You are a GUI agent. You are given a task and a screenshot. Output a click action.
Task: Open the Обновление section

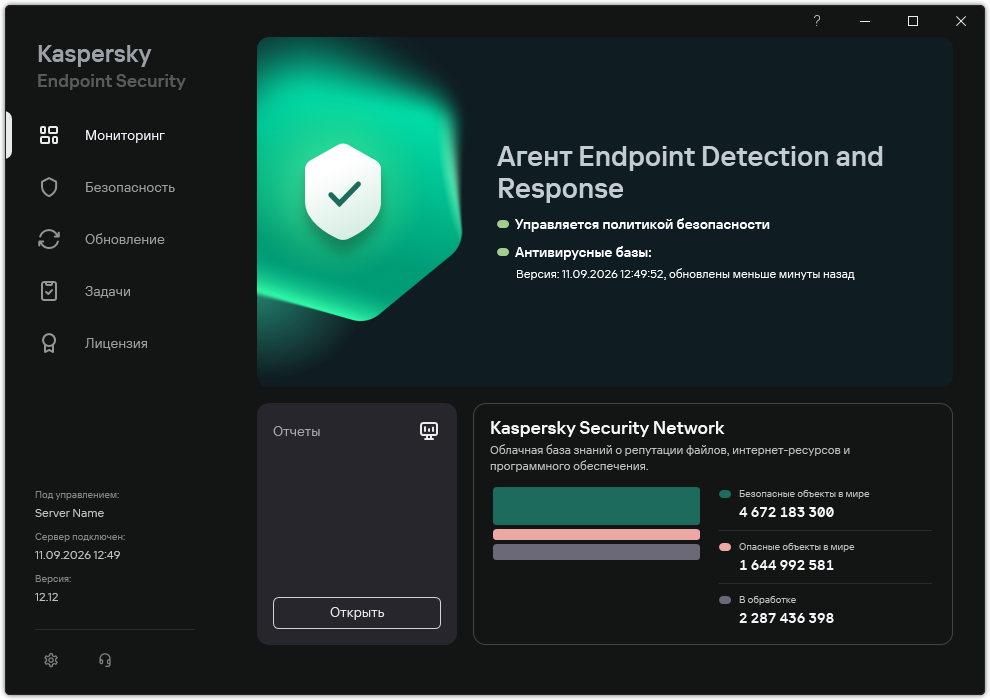tap(125, 239)
